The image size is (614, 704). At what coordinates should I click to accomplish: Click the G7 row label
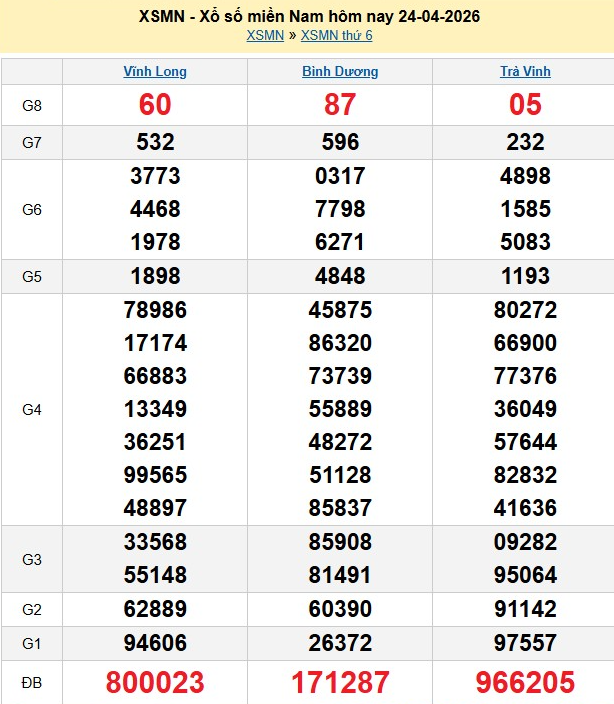32,142
